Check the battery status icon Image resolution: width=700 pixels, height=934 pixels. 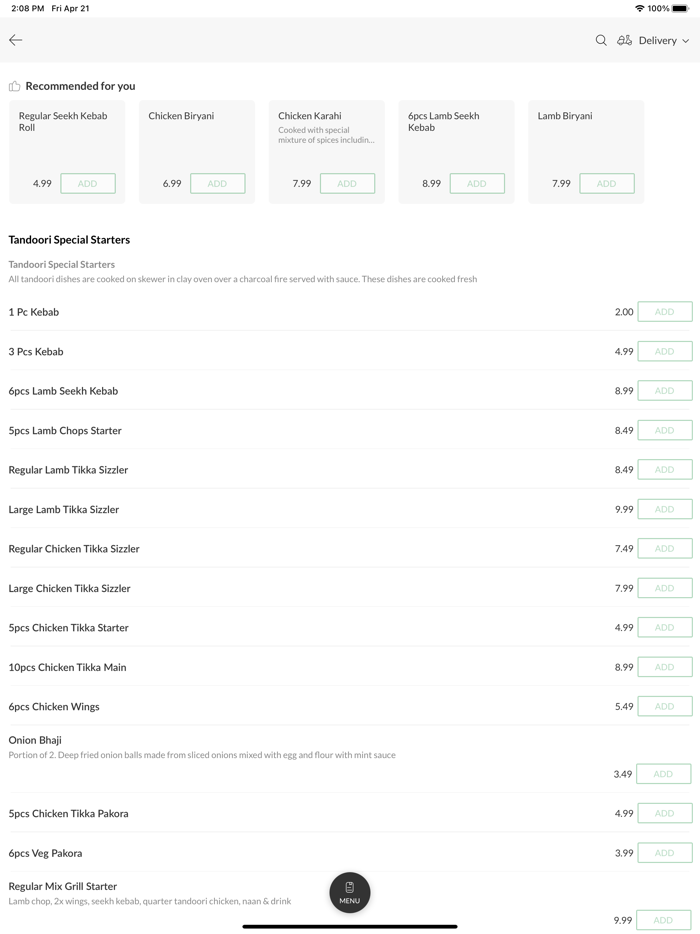coord(680,8)
